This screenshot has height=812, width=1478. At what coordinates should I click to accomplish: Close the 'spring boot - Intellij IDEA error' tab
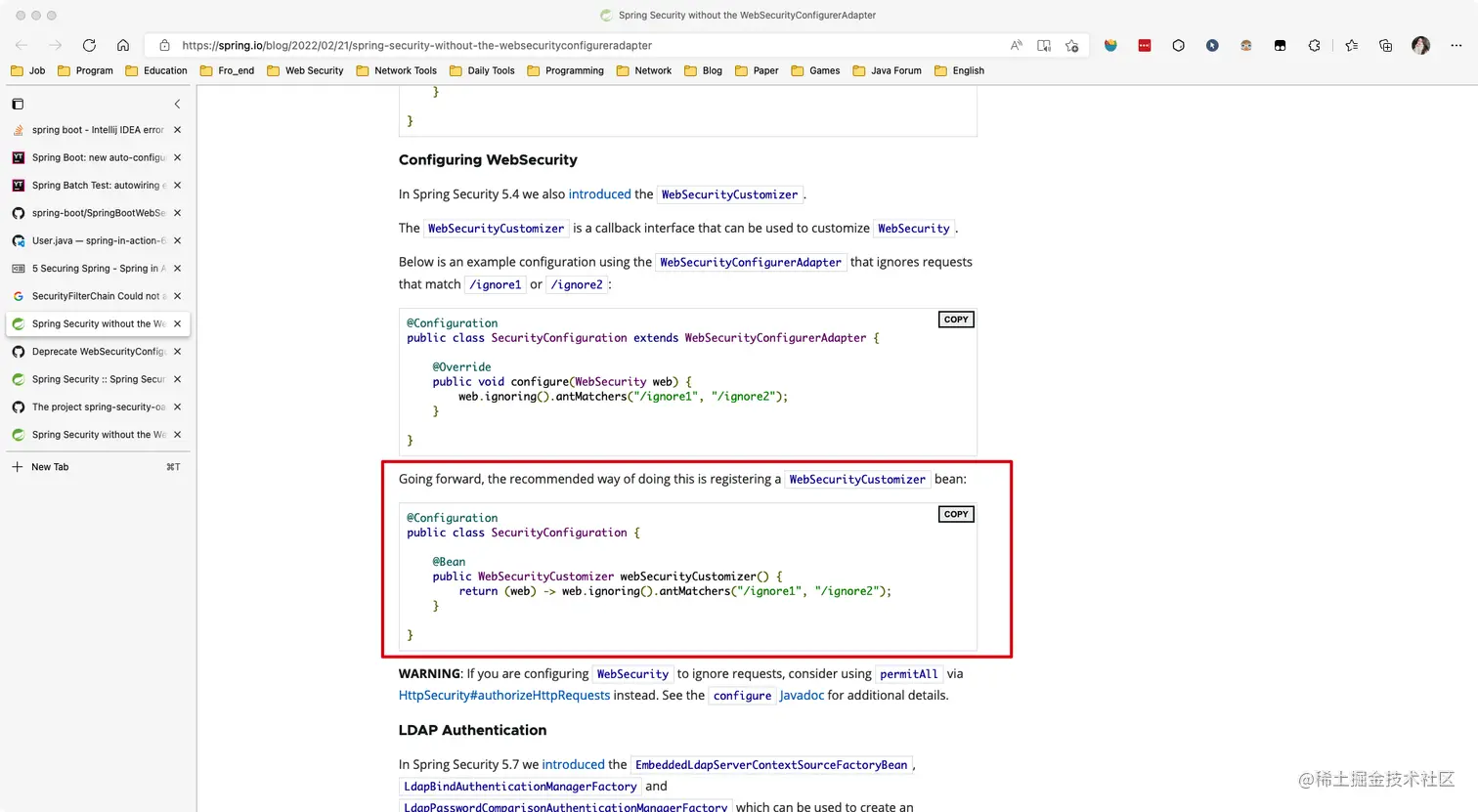(177, 130)
